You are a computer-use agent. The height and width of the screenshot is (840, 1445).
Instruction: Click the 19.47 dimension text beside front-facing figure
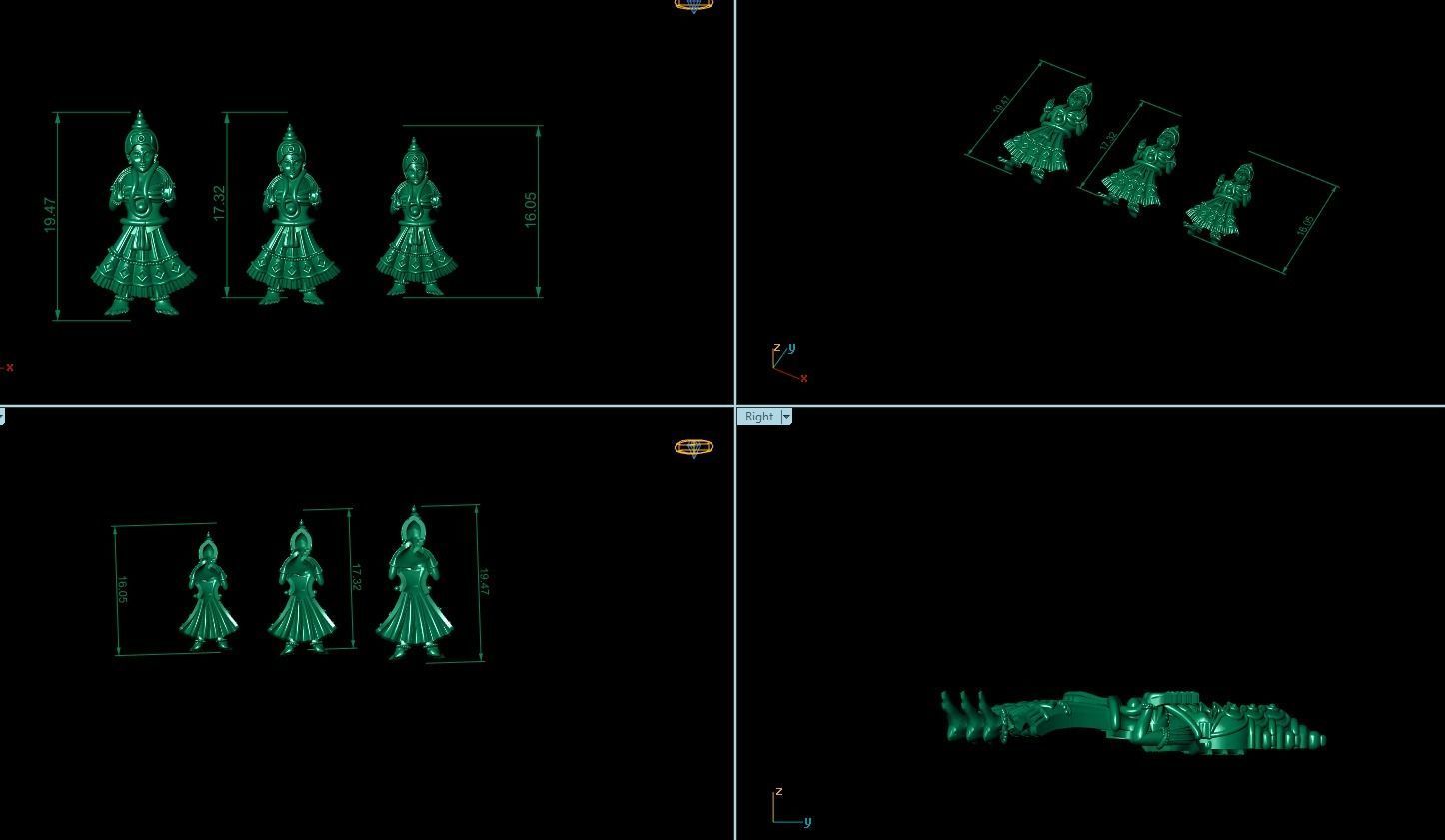pyautogui.click(x=51, y=215)
